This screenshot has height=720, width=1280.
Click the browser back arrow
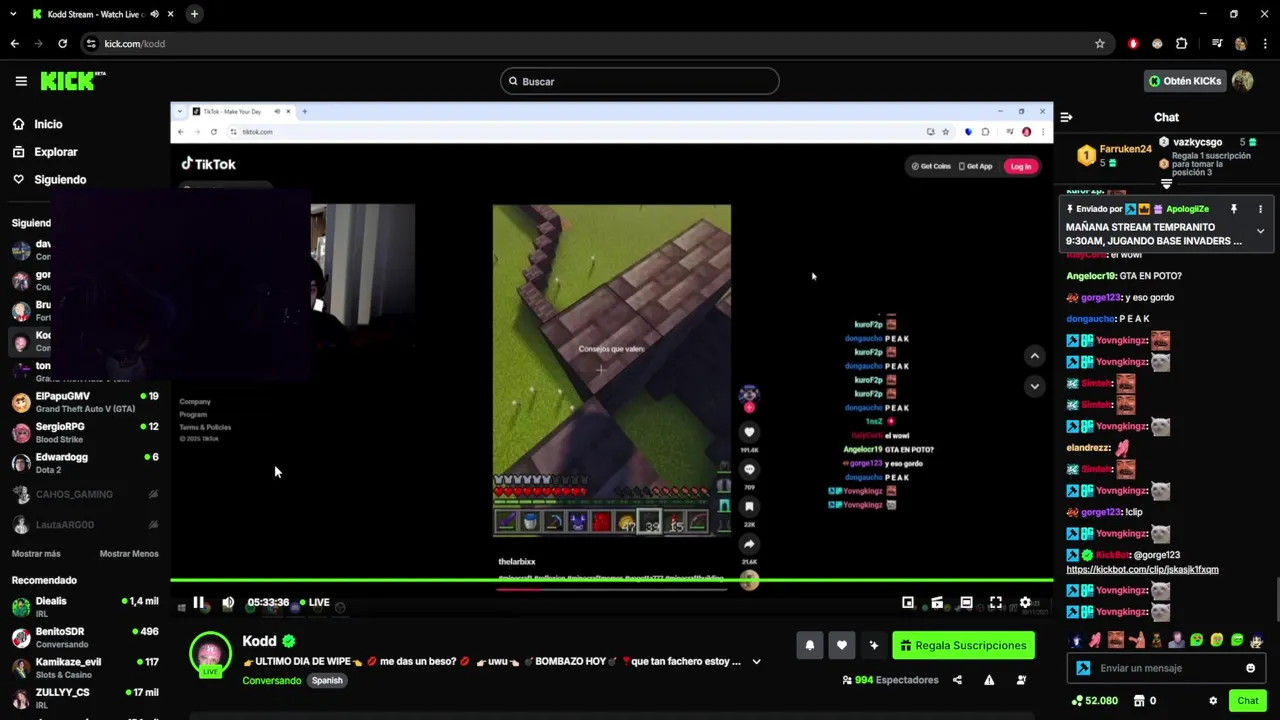point(14,44)
